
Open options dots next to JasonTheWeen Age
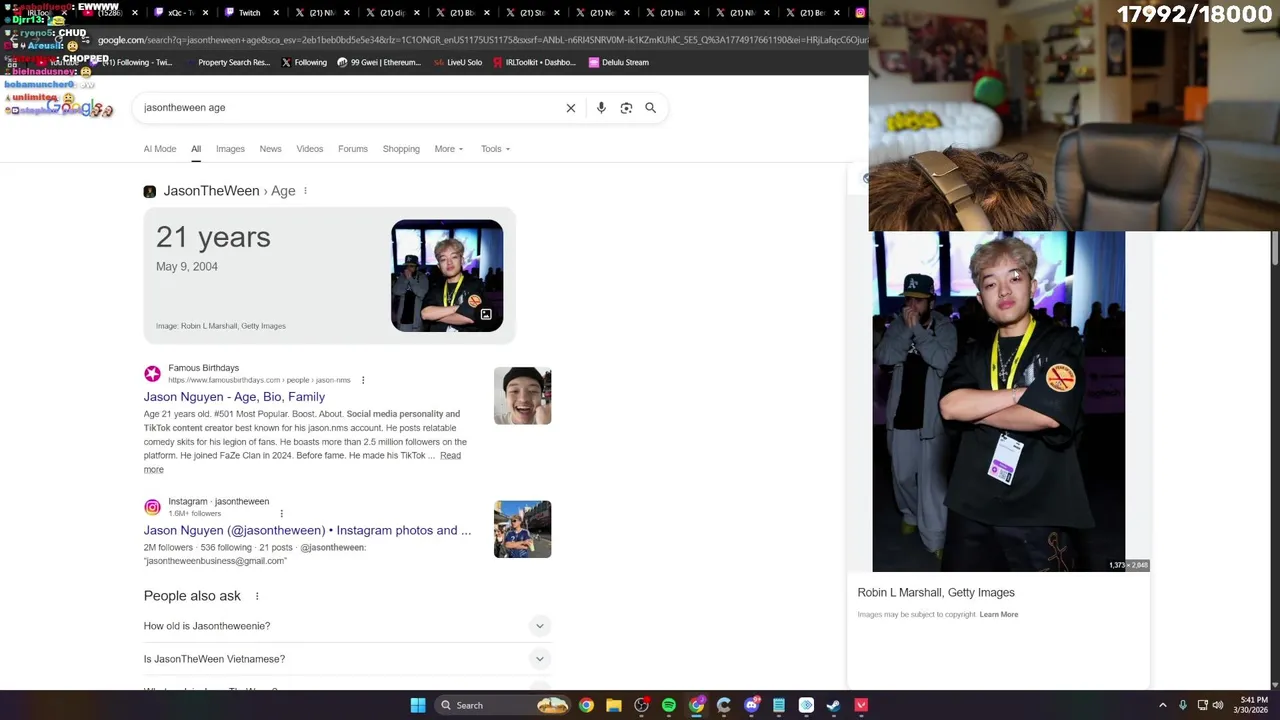point(305,191)
